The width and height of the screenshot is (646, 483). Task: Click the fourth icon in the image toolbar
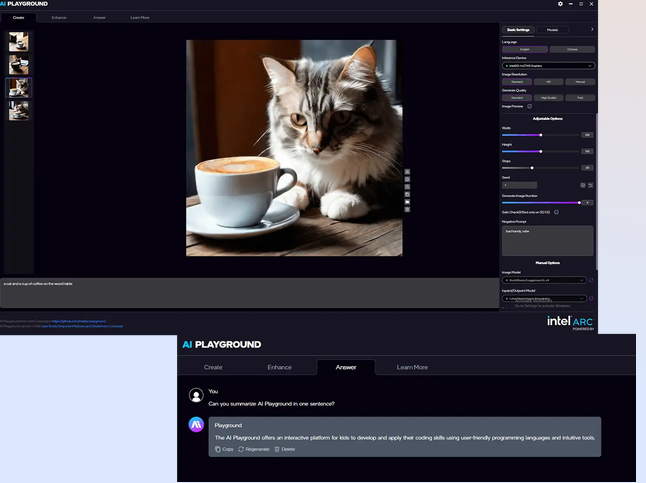pos(407,194)
